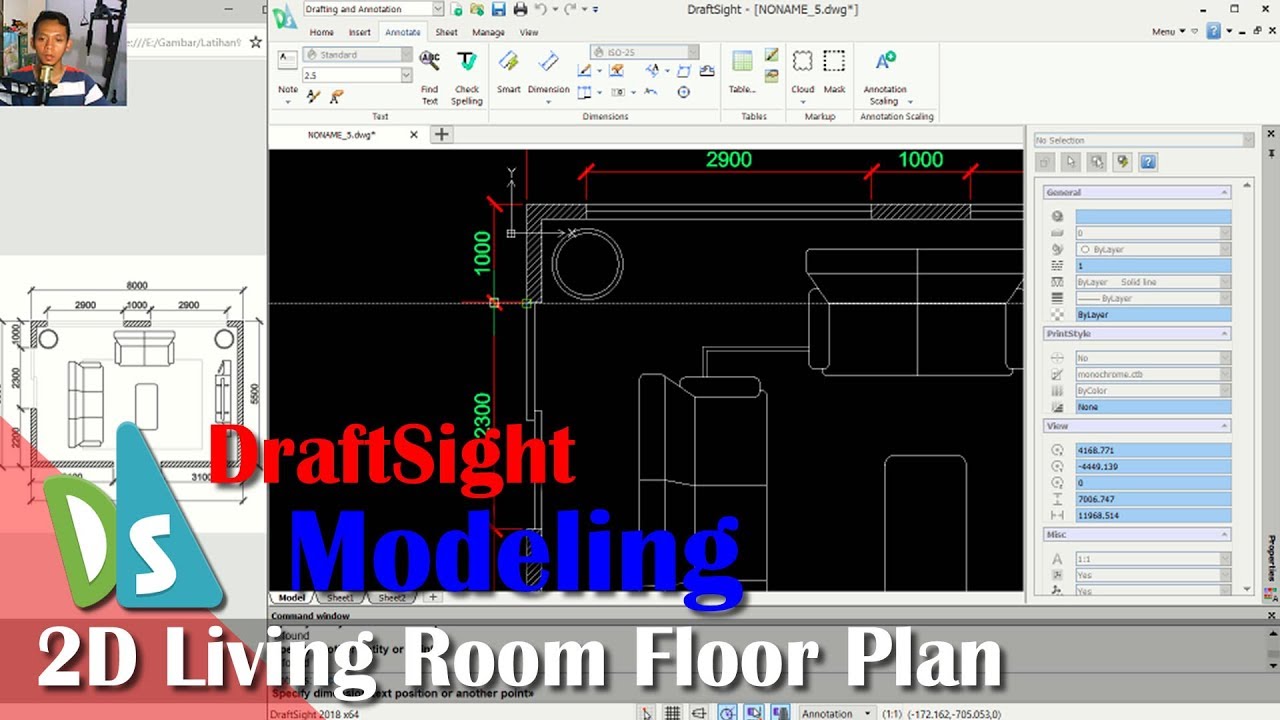The height and width of the screenshot is (720, 1280).
Task: Click the Open file icon
Action: [x=476, y=9]
